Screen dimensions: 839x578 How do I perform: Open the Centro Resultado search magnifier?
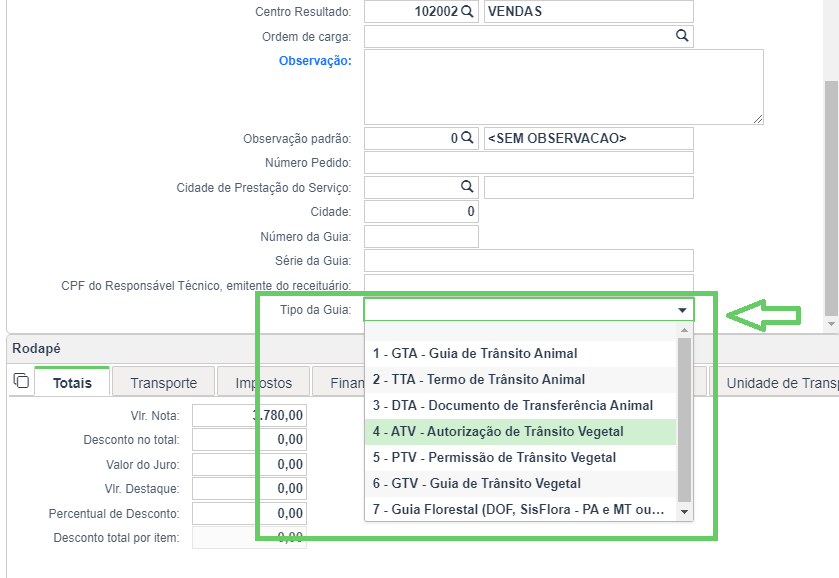[467, 11]
